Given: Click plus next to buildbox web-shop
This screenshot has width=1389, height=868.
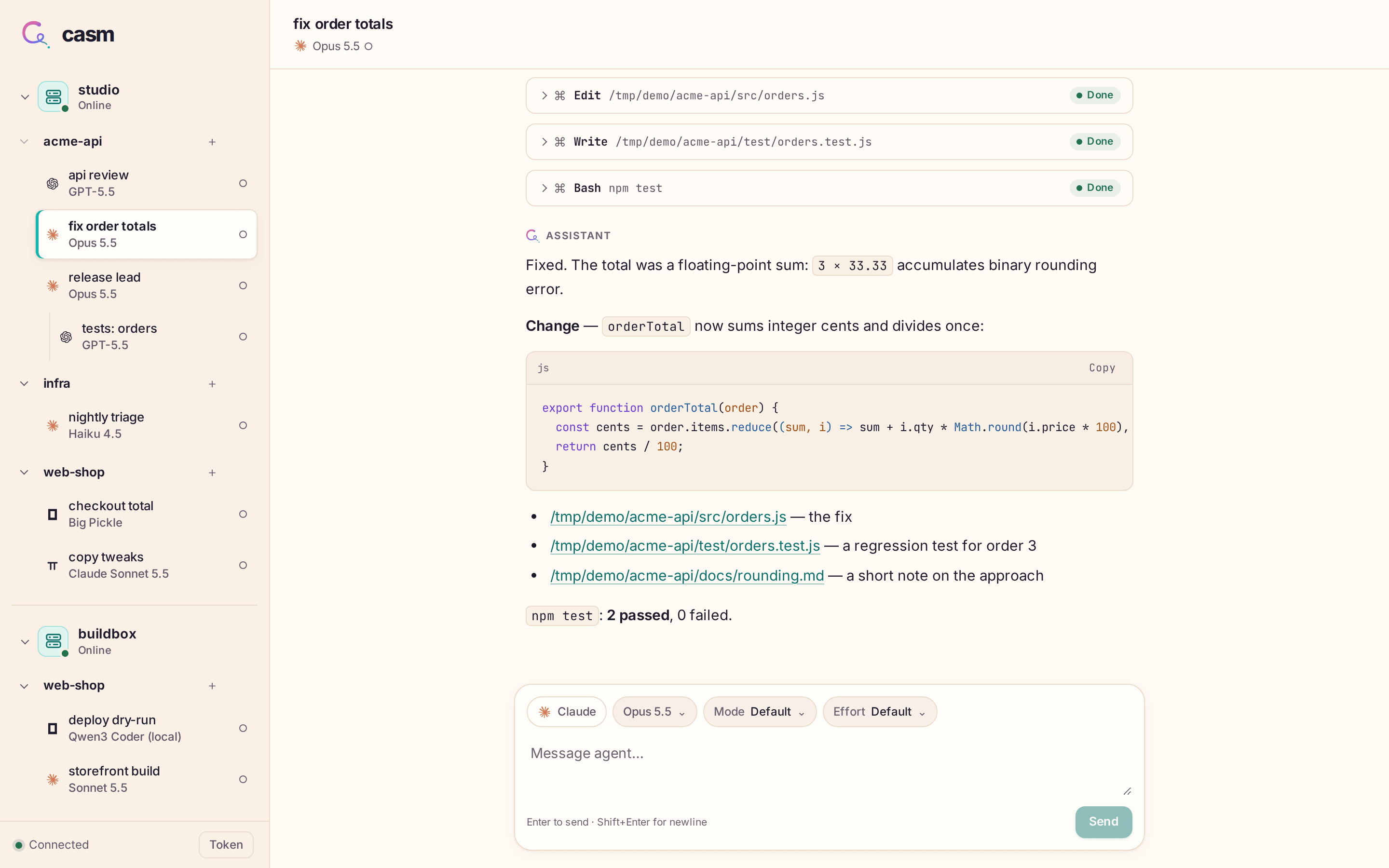Looking at the screenshot, I should click(212, 686).
